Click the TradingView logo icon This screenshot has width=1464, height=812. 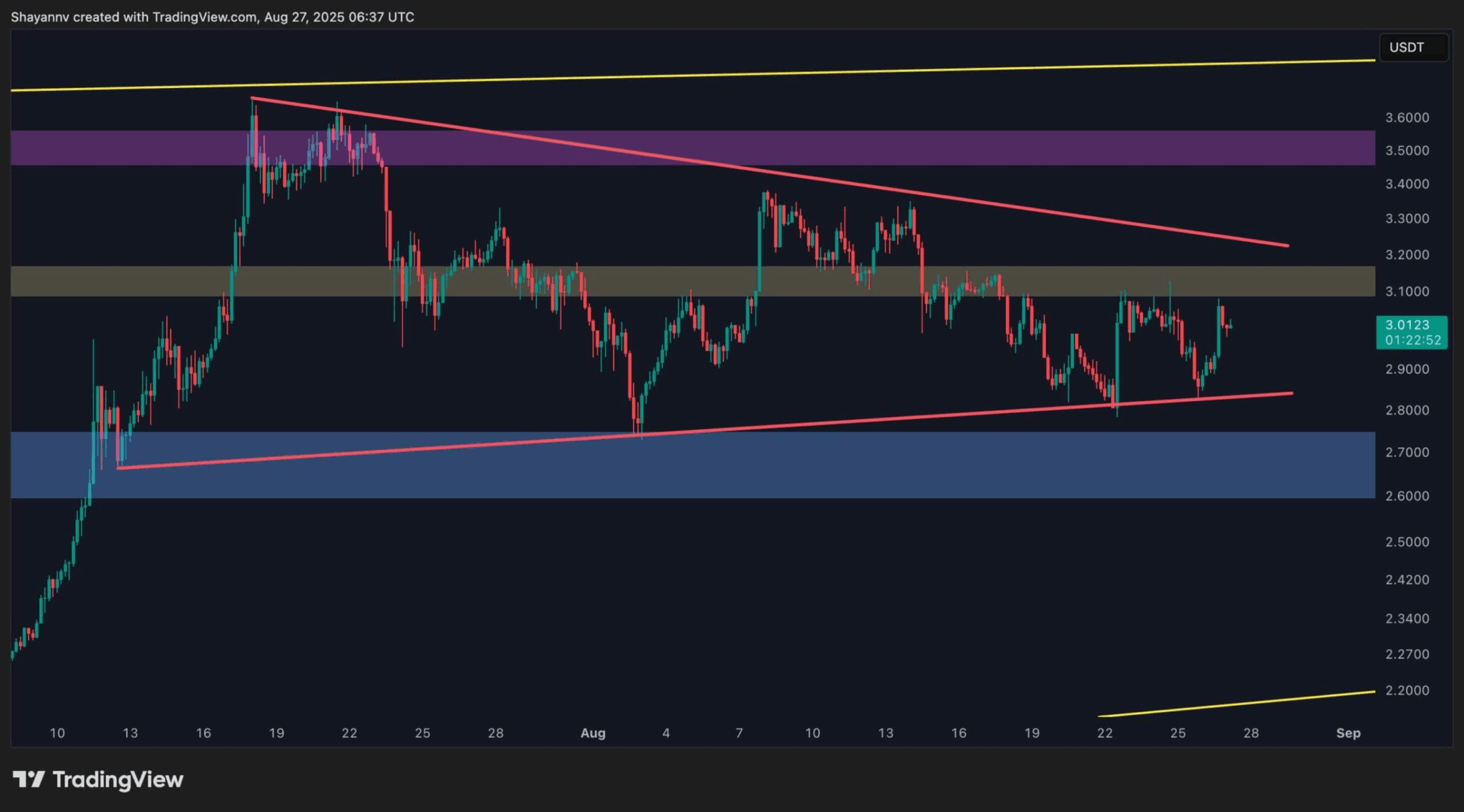pos(29,779)
